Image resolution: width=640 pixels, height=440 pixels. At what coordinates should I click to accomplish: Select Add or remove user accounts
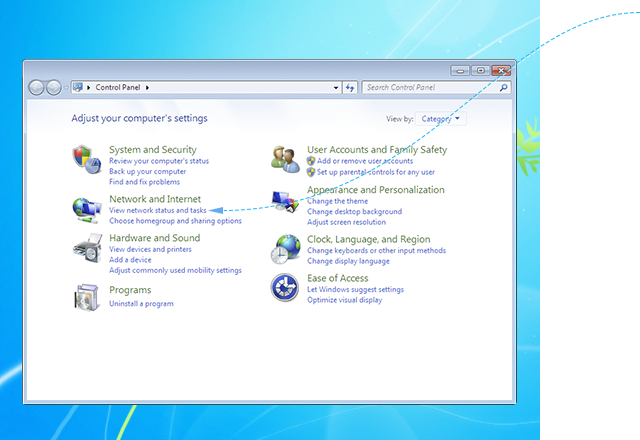coord(365,161)
